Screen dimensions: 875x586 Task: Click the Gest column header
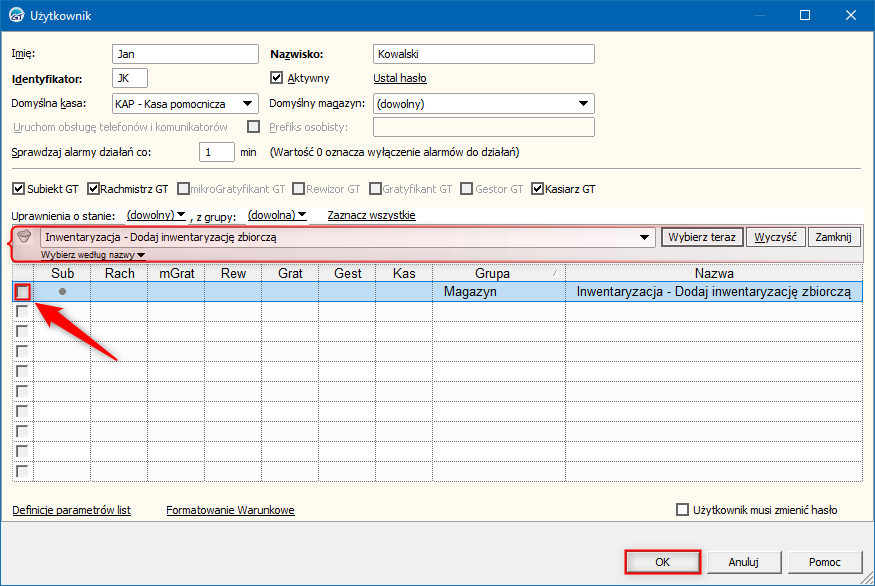coord(347,273)
